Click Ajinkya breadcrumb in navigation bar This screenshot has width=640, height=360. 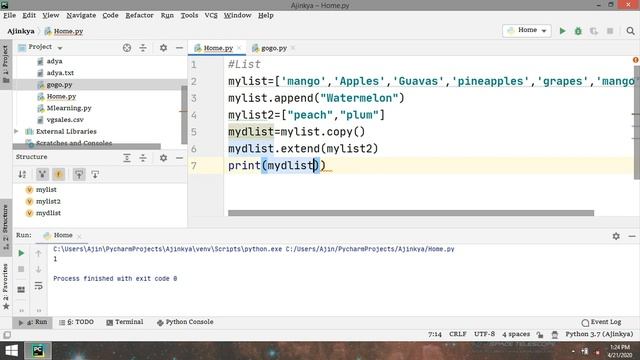[x=21, y=31]
